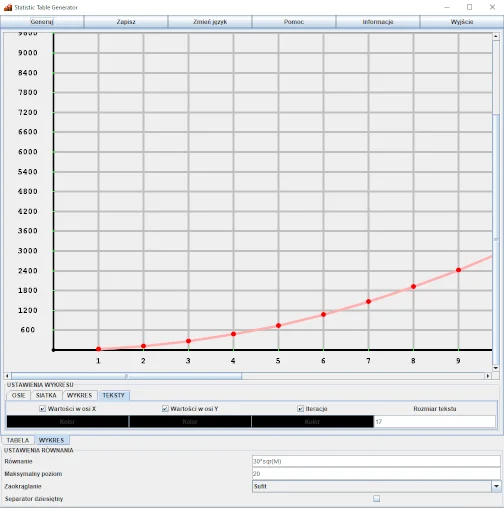The height and width of the screenshot is (508, 504).
Task: Click the Zaokrąglanie dropdown arrow
Action: pos(496,486)
